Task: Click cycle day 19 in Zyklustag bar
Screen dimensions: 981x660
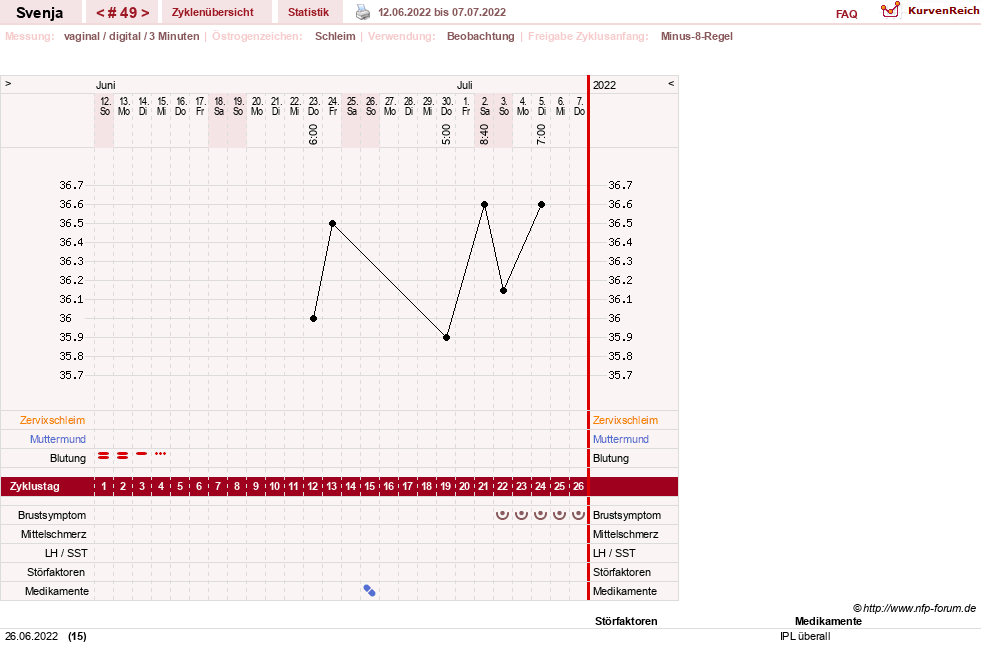Action: tap(445, 486)
